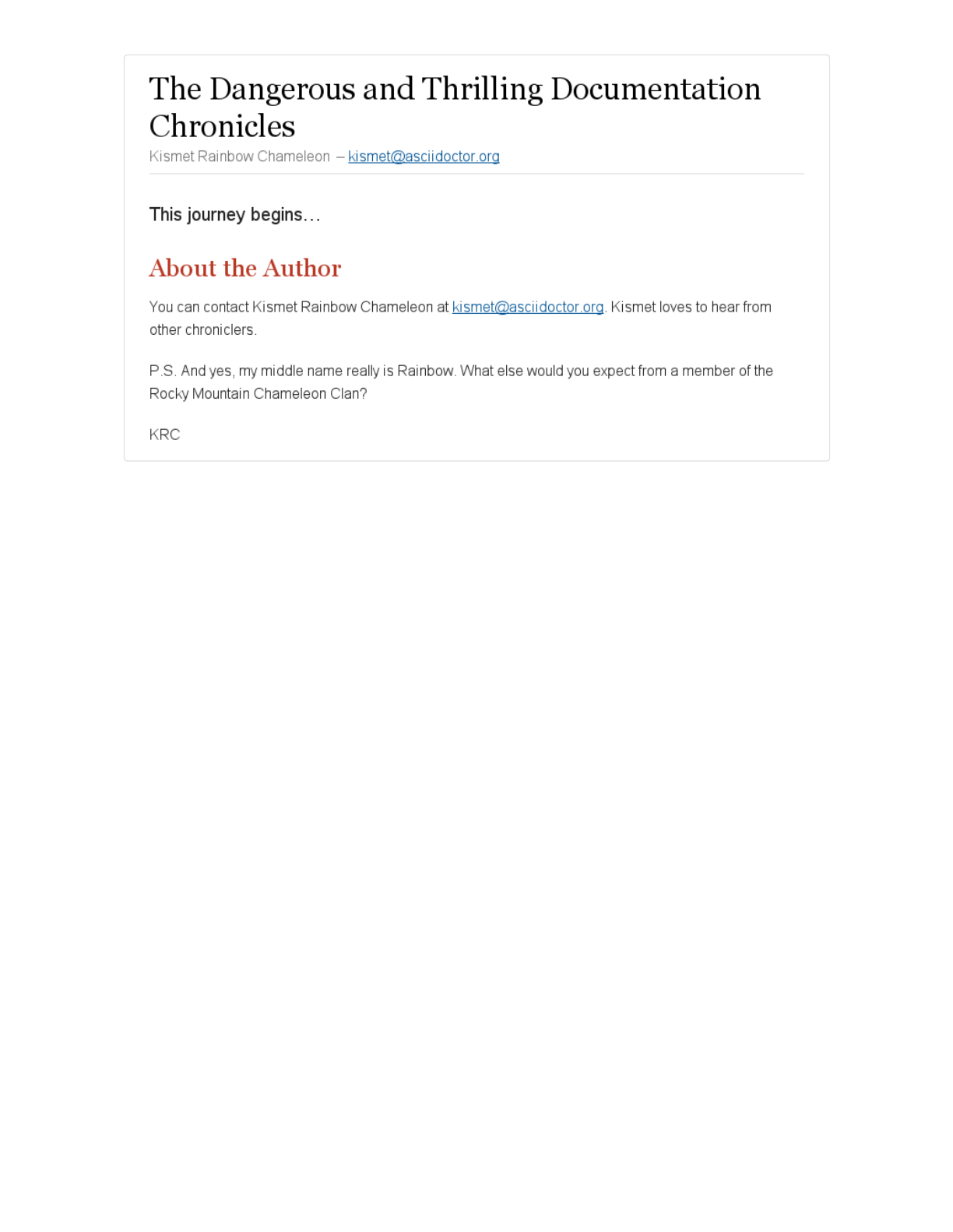
Task: Click the word "Thrilling" in the title
Action: point(482,89)
